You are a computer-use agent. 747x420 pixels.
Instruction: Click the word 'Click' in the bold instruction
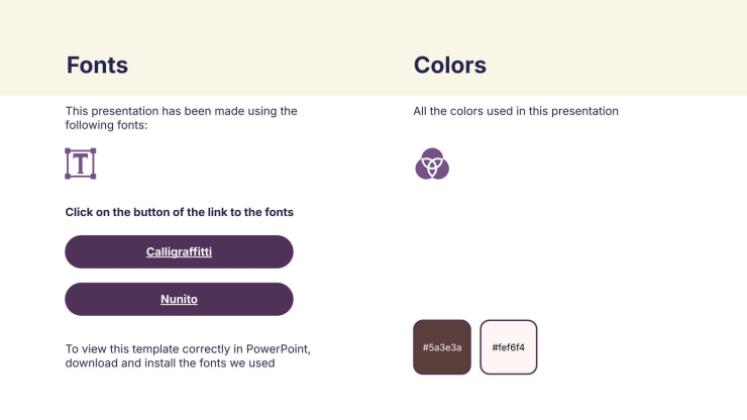tap(79, 212)
